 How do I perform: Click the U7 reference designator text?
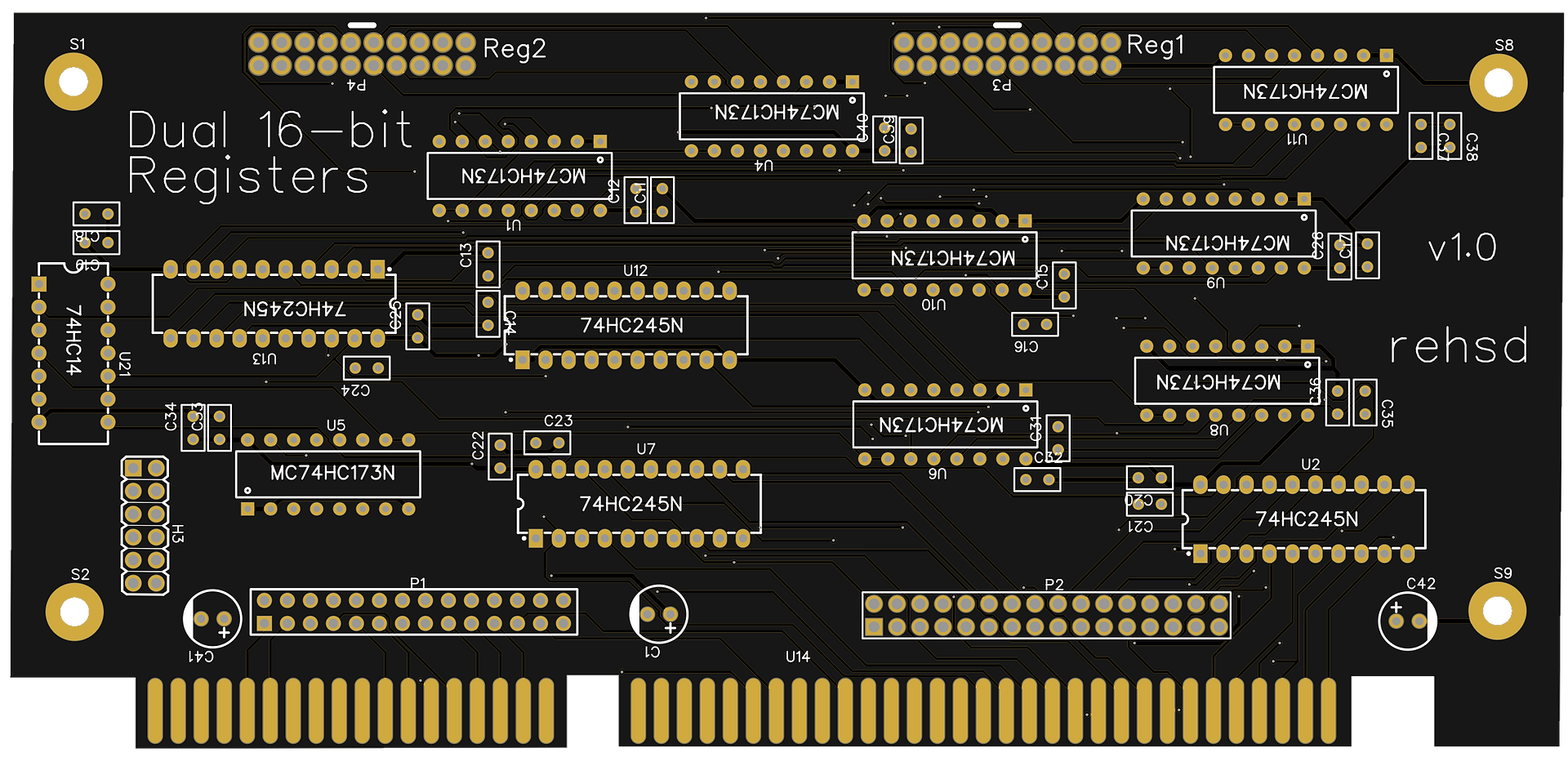[x=646, y=449]
